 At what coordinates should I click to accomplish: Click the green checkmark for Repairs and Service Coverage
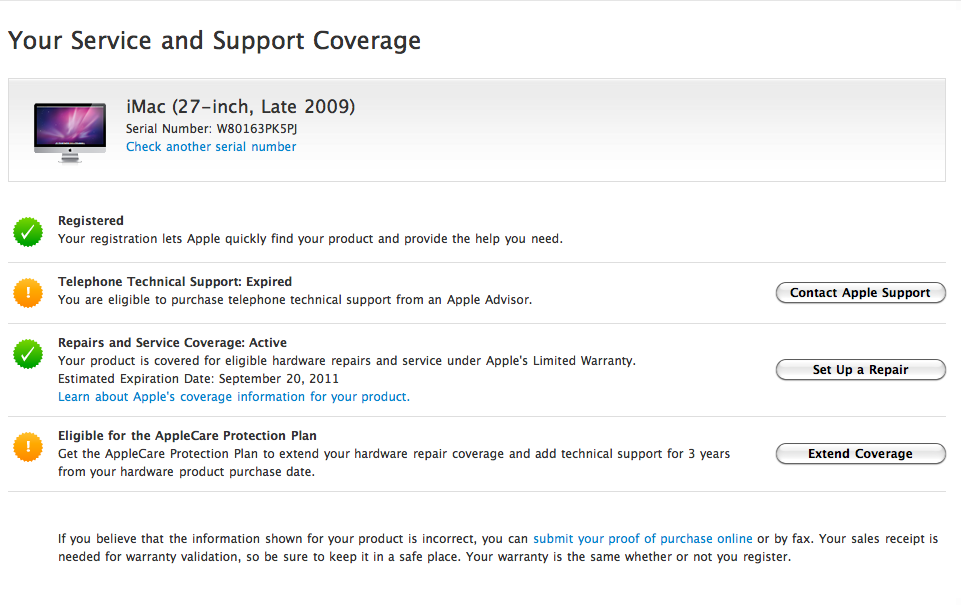pos(28,354)
